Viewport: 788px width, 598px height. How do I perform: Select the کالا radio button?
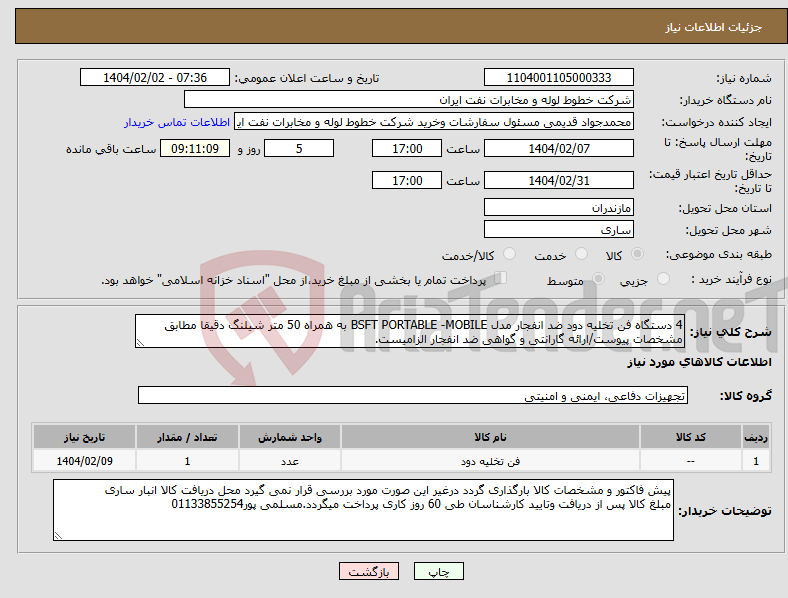click(637, 254)
